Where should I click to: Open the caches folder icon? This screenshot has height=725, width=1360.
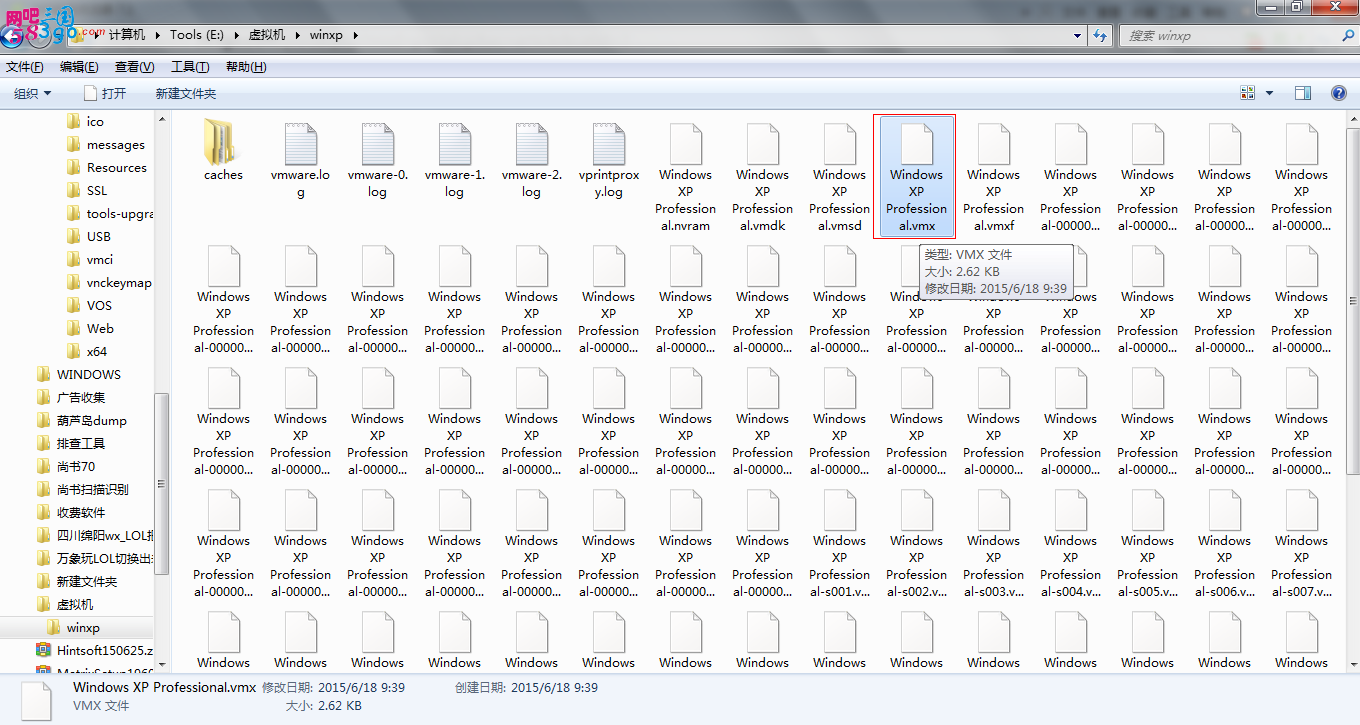pos(223,142)
